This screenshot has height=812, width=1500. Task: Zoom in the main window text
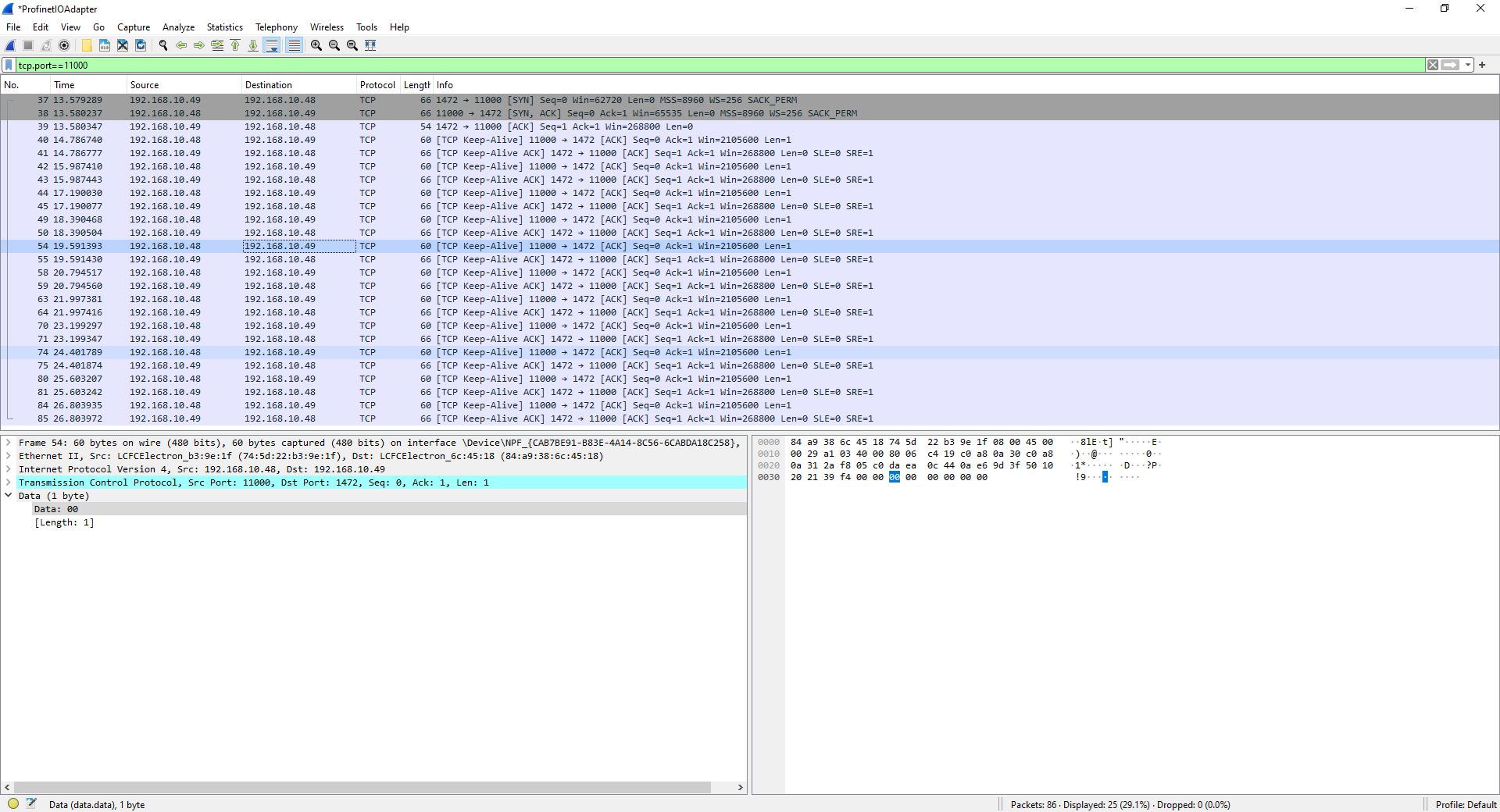click(316, 45)
